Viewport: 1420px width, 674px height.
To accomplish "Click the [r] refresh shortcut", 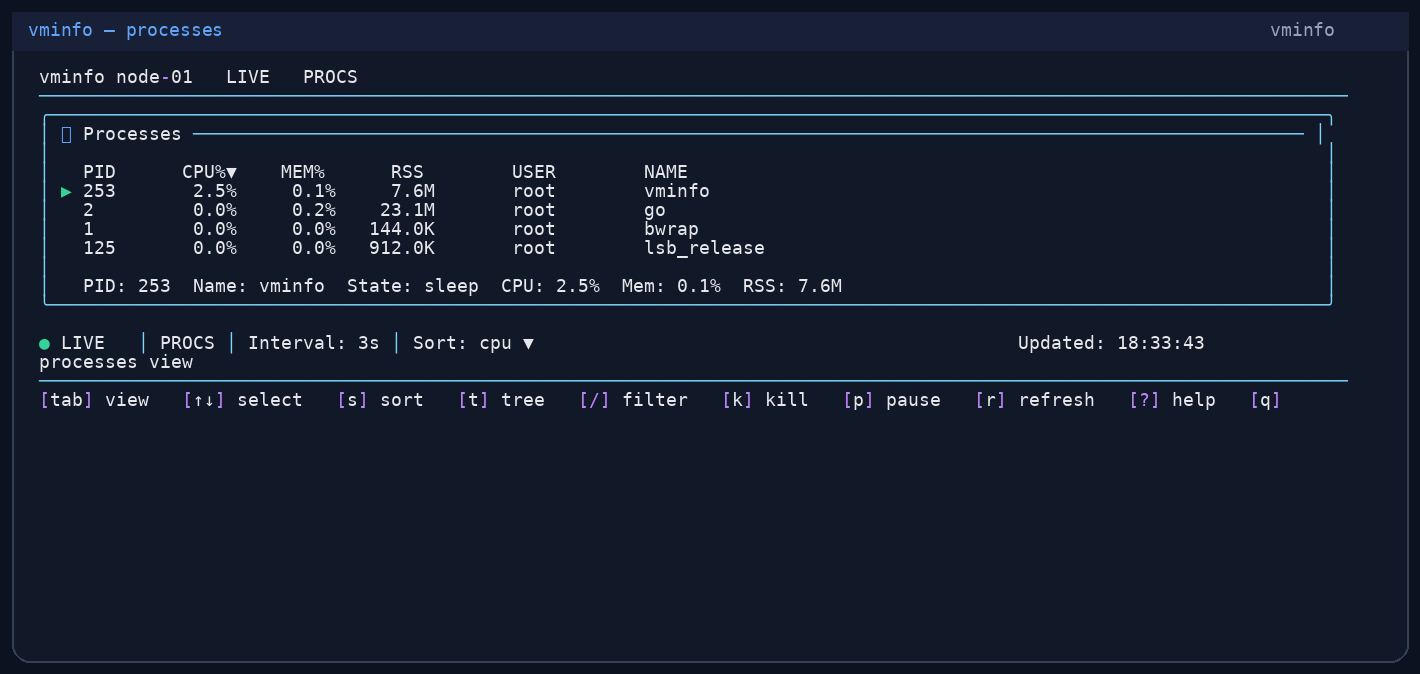I will (x=1035, y=400).
